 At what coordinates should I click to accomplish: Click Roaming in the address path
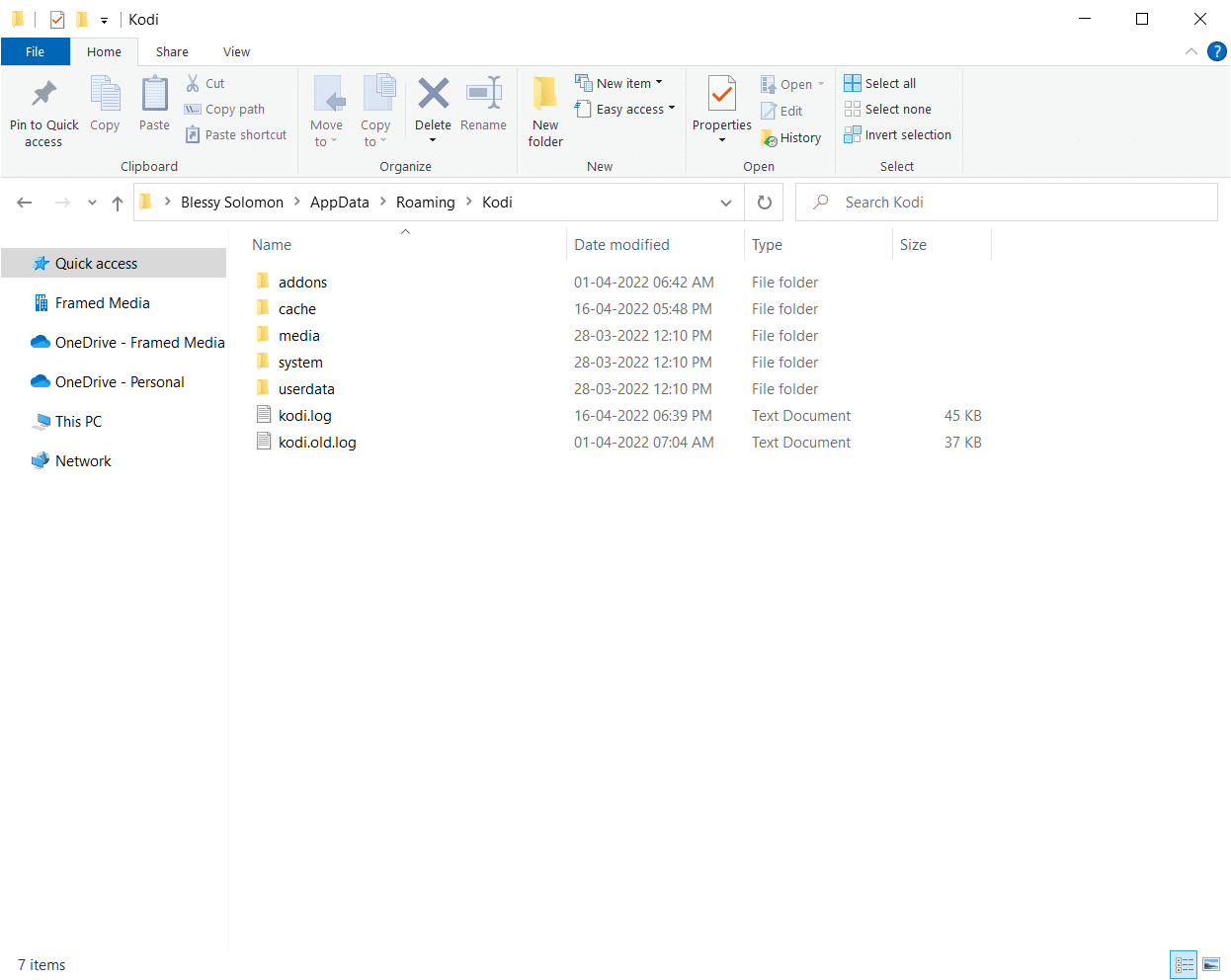426,203
